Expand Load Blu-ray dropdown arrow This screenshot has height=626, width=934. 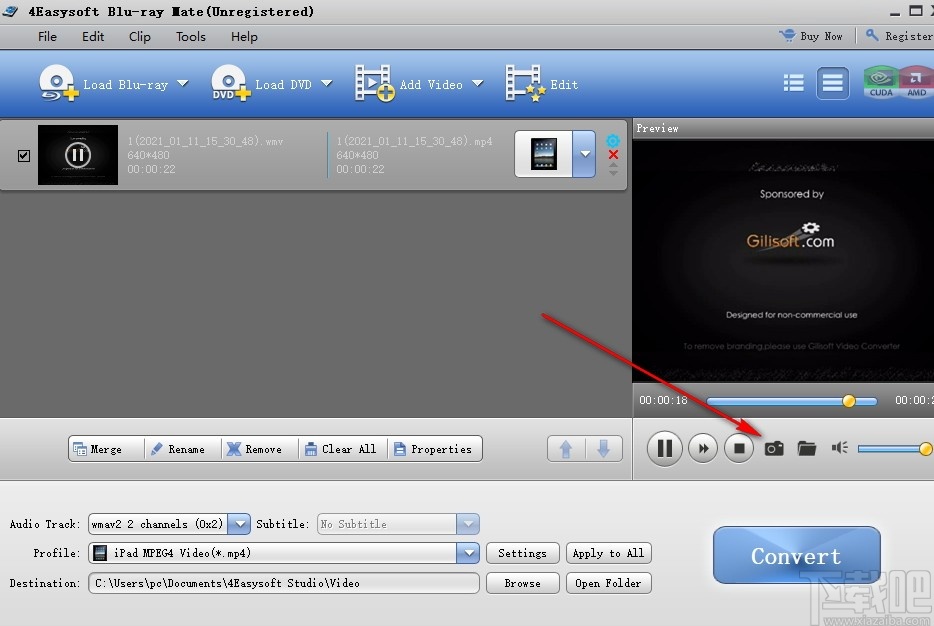tap(182, 83)
